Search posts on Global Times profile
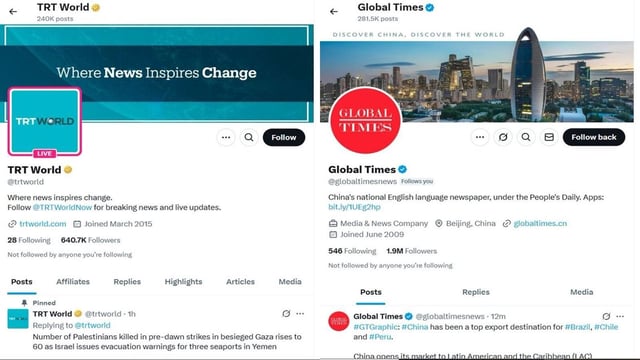The height and width of the screenshot is (360, 640). tap(526, 137)
